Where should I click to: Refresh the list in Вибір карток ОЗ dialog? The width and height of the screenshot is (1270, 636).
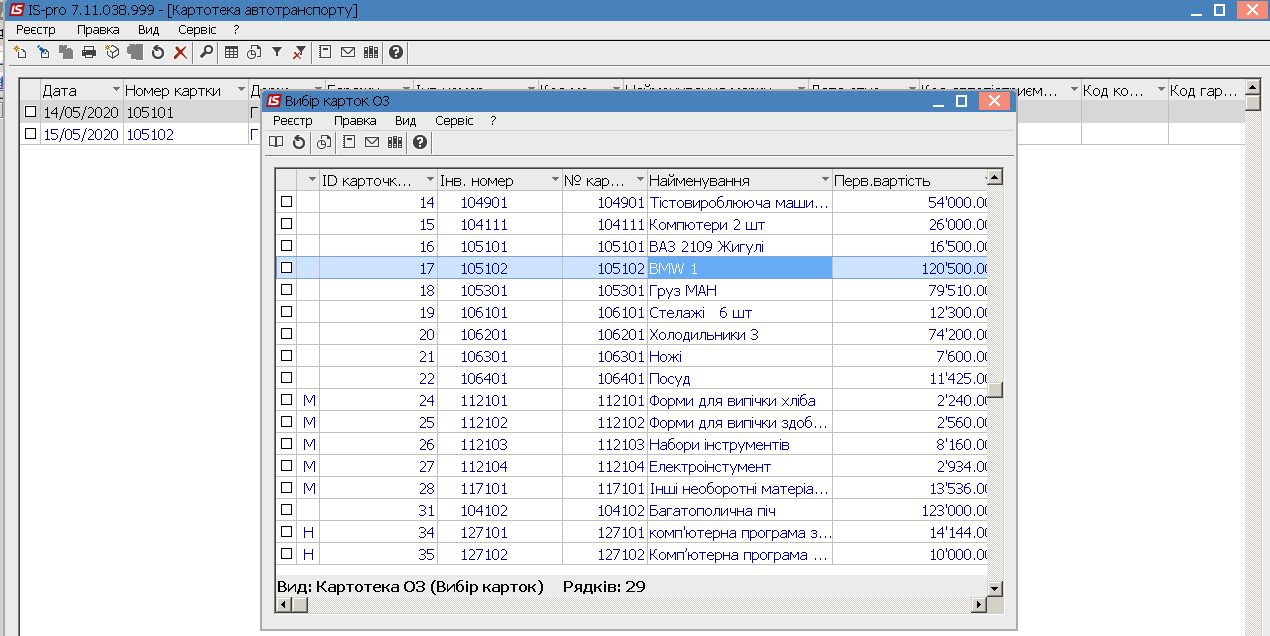point(298,142)
